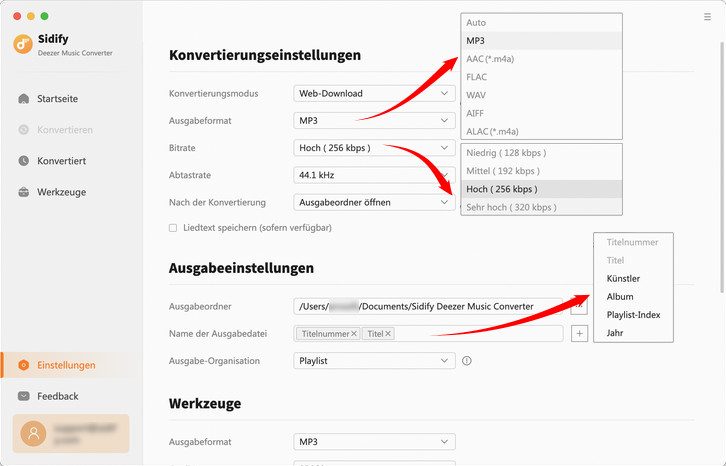Click the Ausgabeeinstellungen heading
The height and width of the screenshot is (466, 726).
point(241,268)
